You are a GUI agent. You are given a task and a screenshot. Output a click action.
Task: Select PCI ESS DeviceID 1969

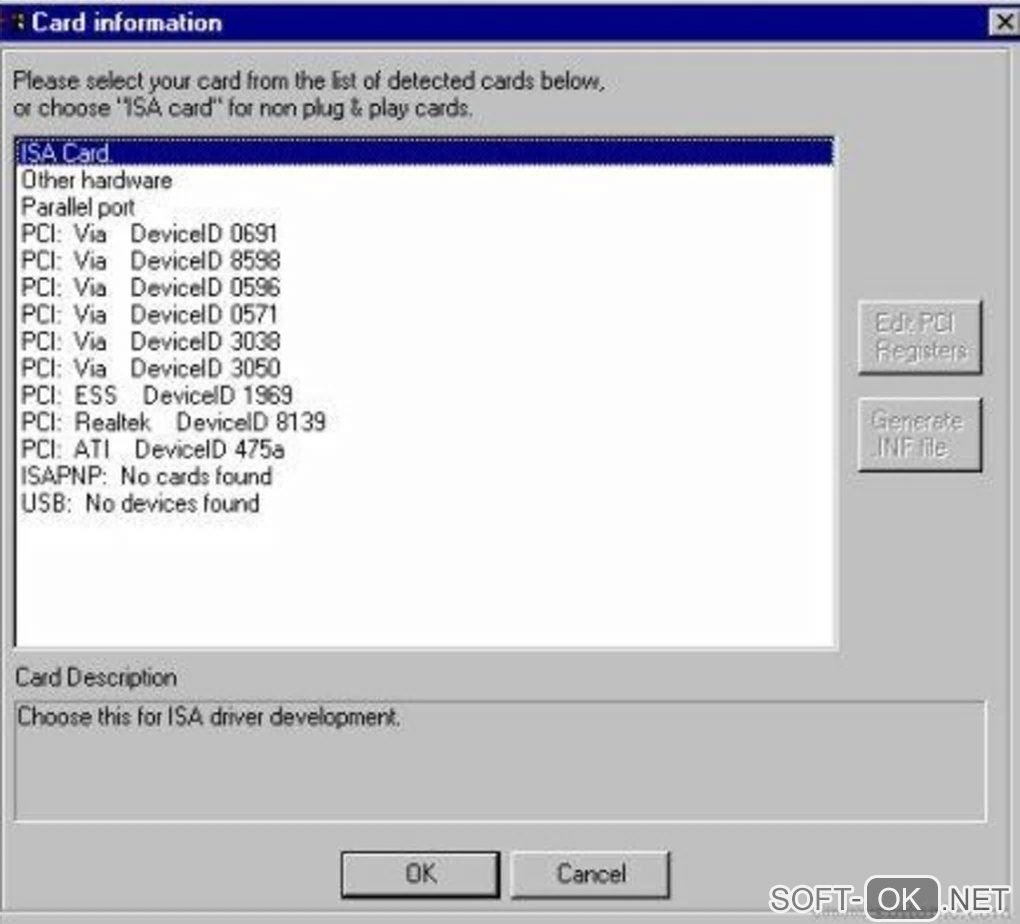tap(424, 395)
